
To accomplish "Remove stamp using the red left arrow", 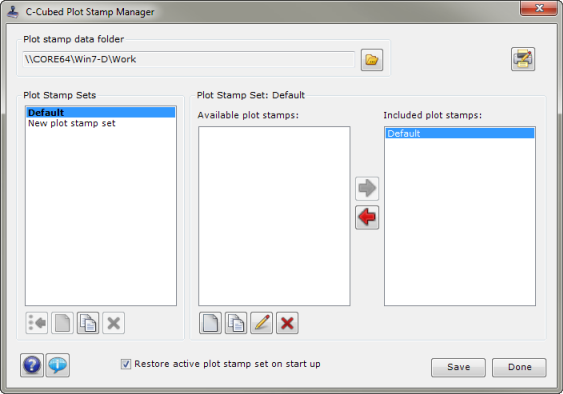I will 367,217.
